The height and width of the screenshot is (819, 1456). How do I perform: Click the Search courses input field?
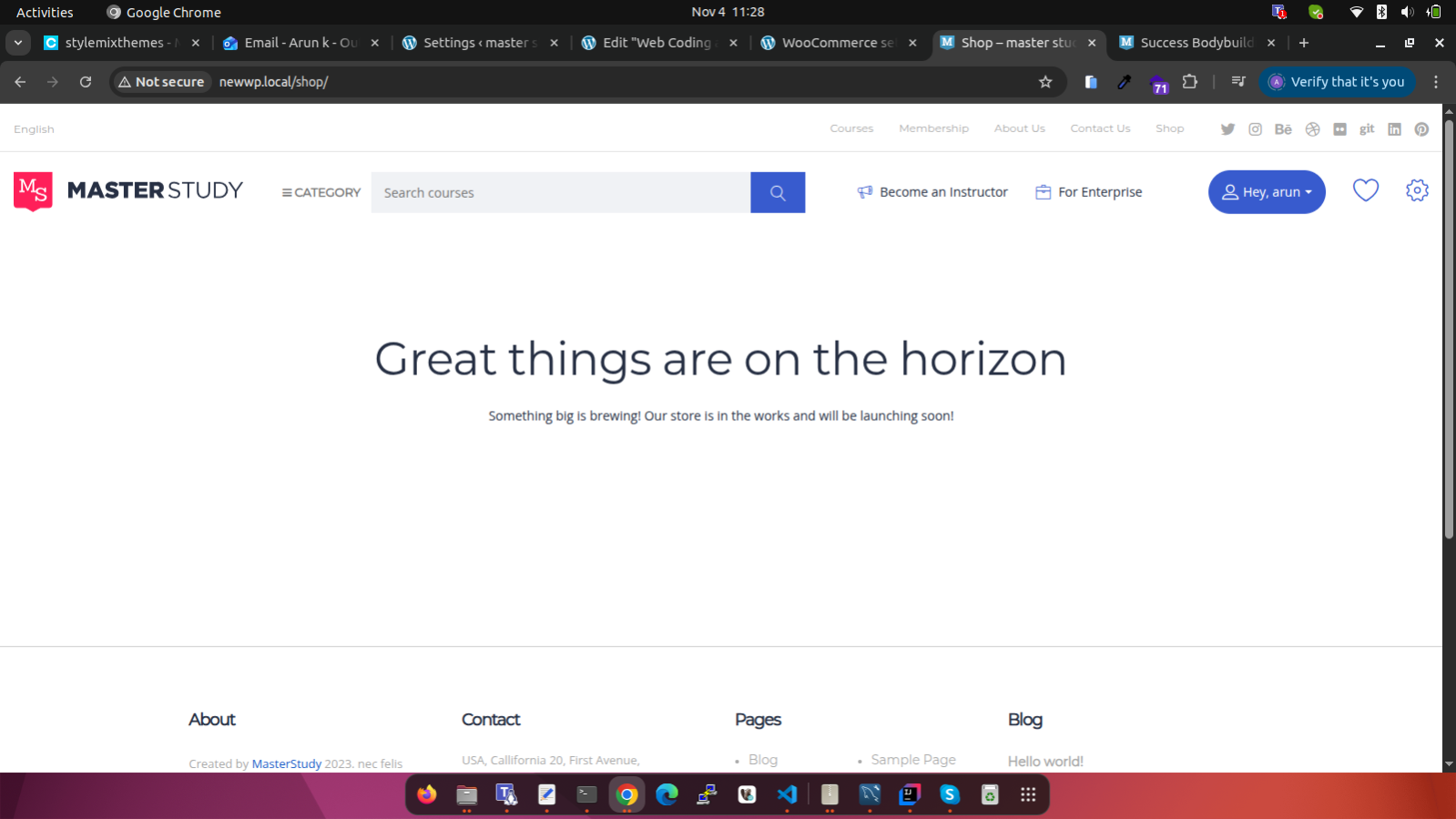click(x=560, y=192)
